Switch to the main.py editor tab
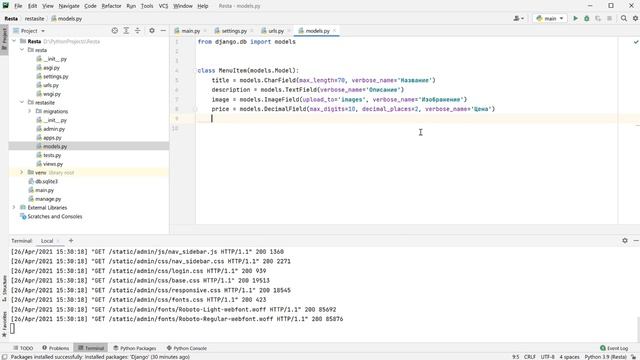The image size is (640, 360). pyautogui.click(x=190, y=31)
